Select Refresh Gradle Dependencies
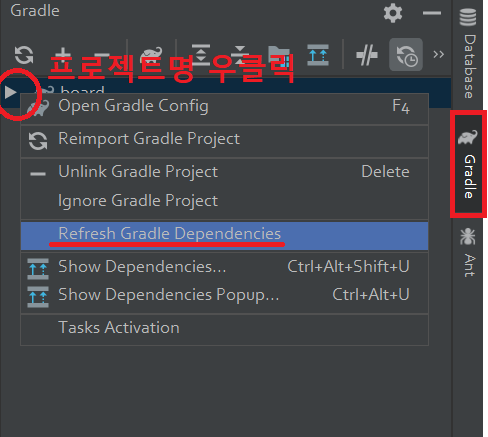Viewport: 488px width, 437px height. click(224, 236)
